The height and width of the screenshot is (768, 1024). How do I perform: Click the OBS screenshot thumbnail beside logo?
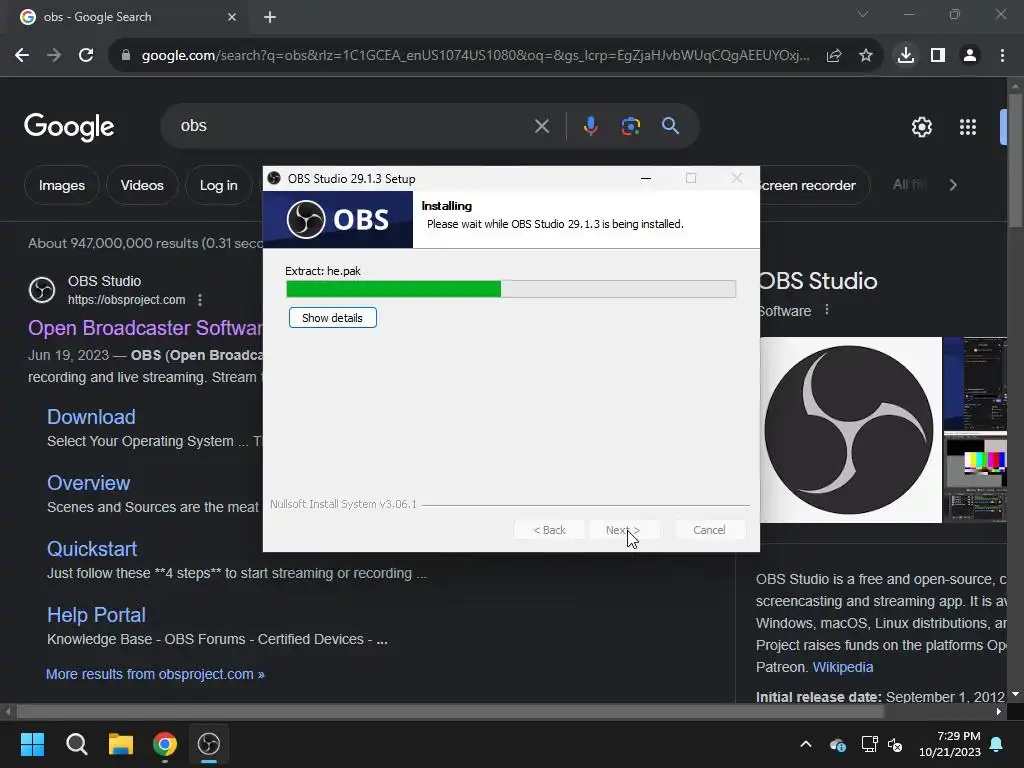coord(975,383)
